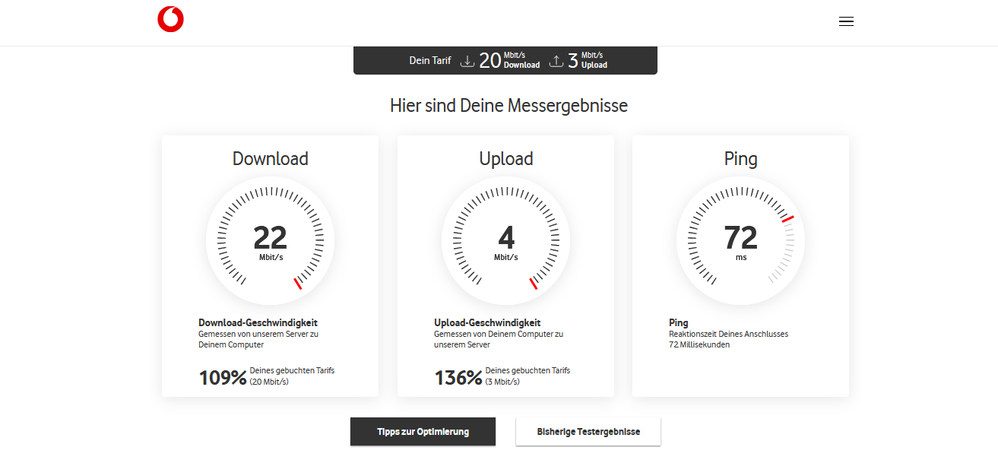Click the 22 Mbit/s download value
This screenshot has height=454, width=998.
click(x=271, y=243)
